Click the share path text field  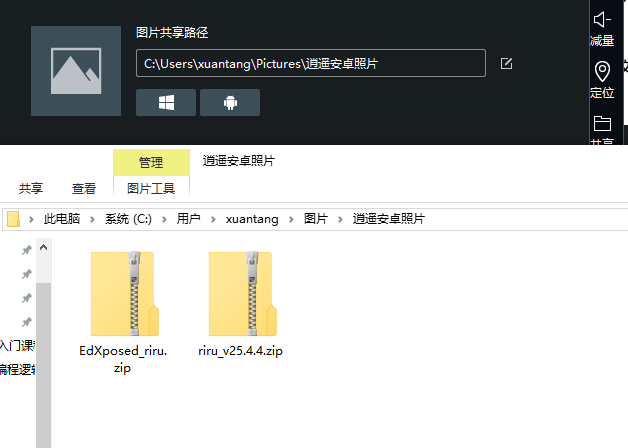pos(311,63)
